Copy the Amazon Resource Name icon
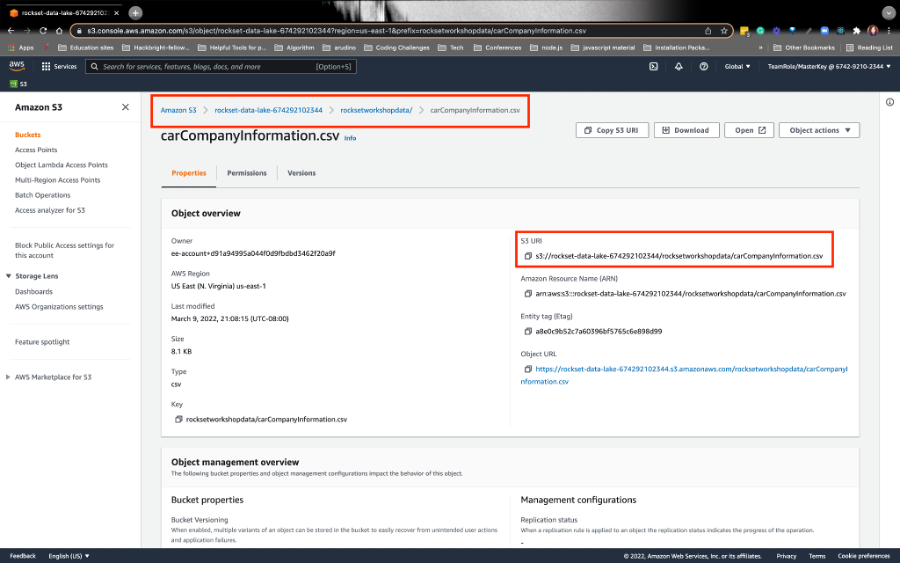 528,294
